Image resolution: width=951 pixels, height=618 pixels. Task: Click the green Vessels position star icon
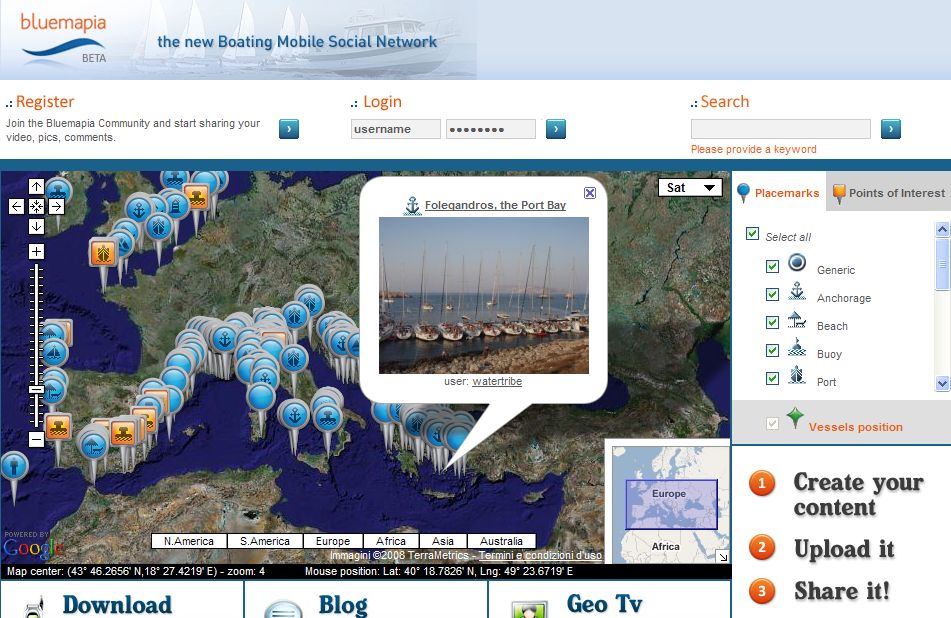(795, 418)
